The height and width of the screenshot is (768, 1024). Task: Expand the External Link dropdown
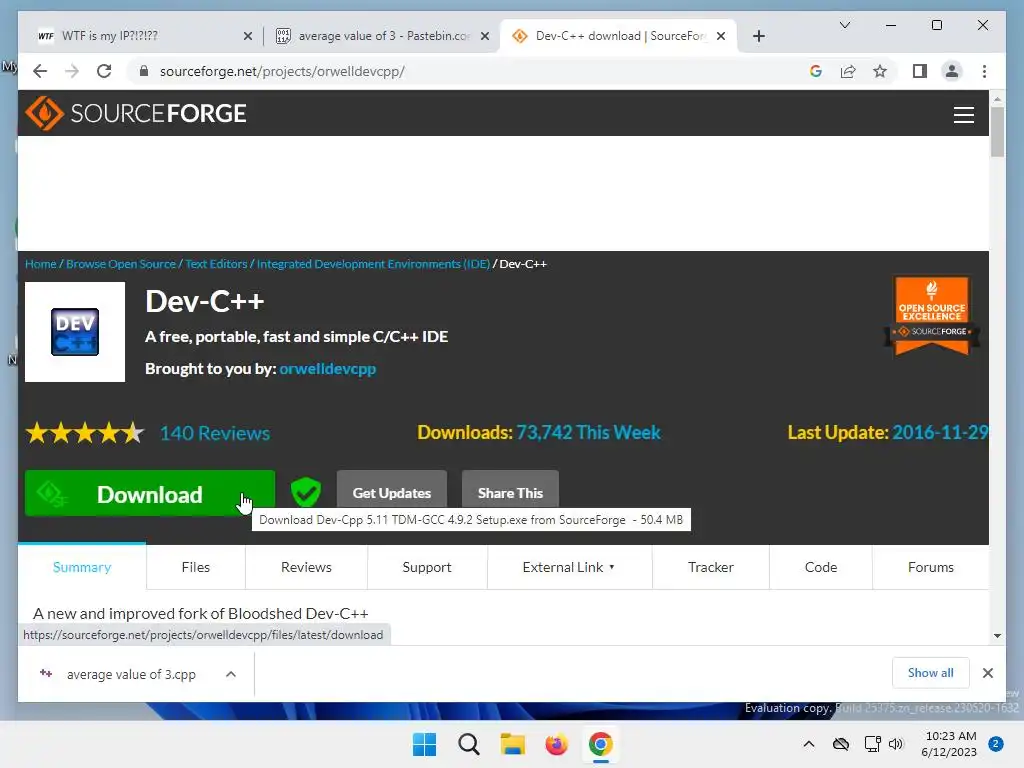[569, 567]
